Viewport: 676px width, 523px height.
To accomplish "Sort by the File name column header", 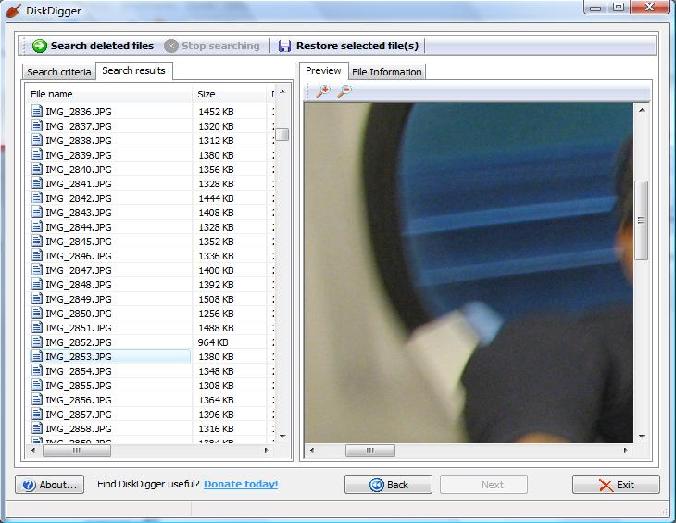I will 110,94.
